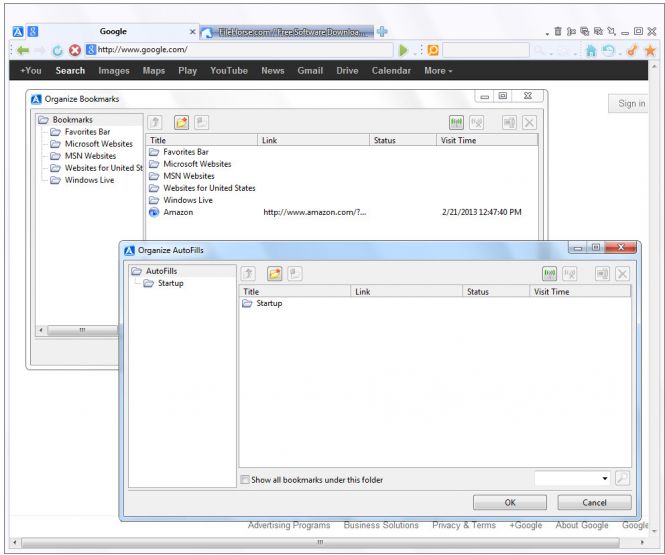Click the Link column header in Organize Bookmarks
The height and width of the screenshot is (555, 665).
tap(313, 140)
